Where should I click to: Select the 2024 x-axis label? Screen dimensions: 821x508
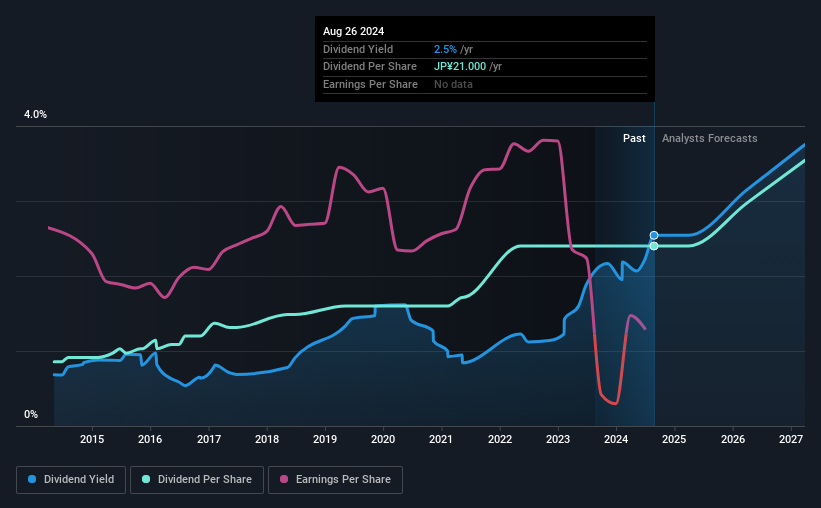616,439
